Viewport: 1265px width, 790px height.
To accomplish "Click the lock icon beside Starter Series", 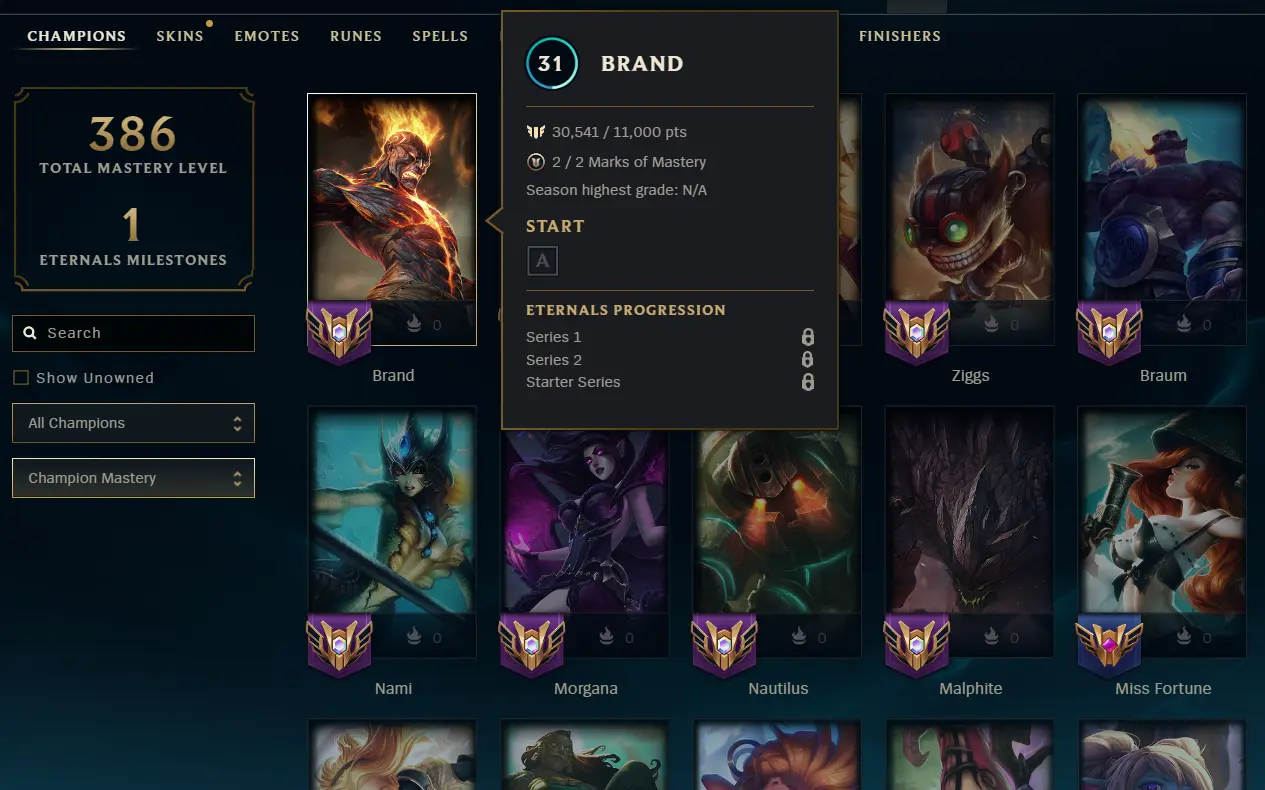I will coord(808,382).
